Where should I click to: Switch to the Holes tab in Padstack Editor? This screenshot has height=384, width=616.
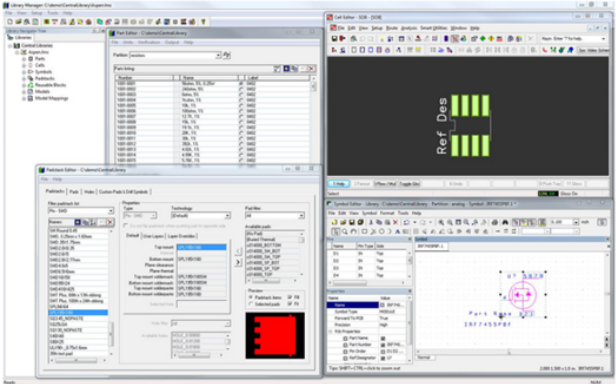tap(89, 192)
